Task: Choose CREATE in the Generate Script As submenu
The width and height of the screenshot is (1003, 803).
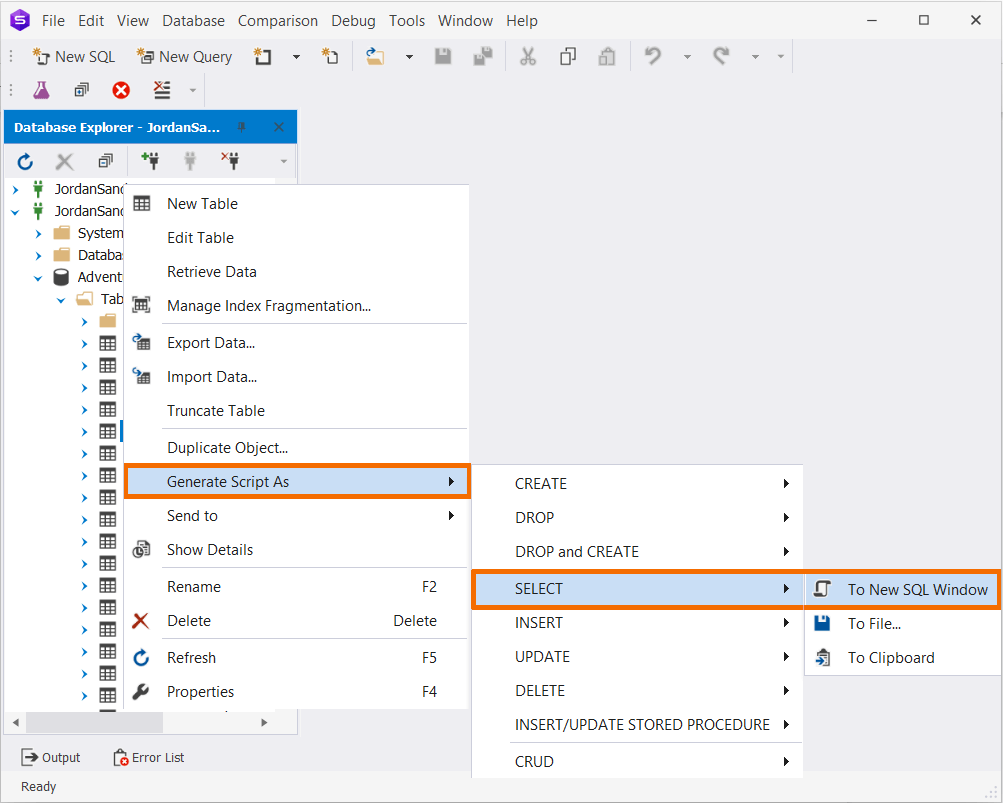Action: pyautogui.click(x=541, y=483)
